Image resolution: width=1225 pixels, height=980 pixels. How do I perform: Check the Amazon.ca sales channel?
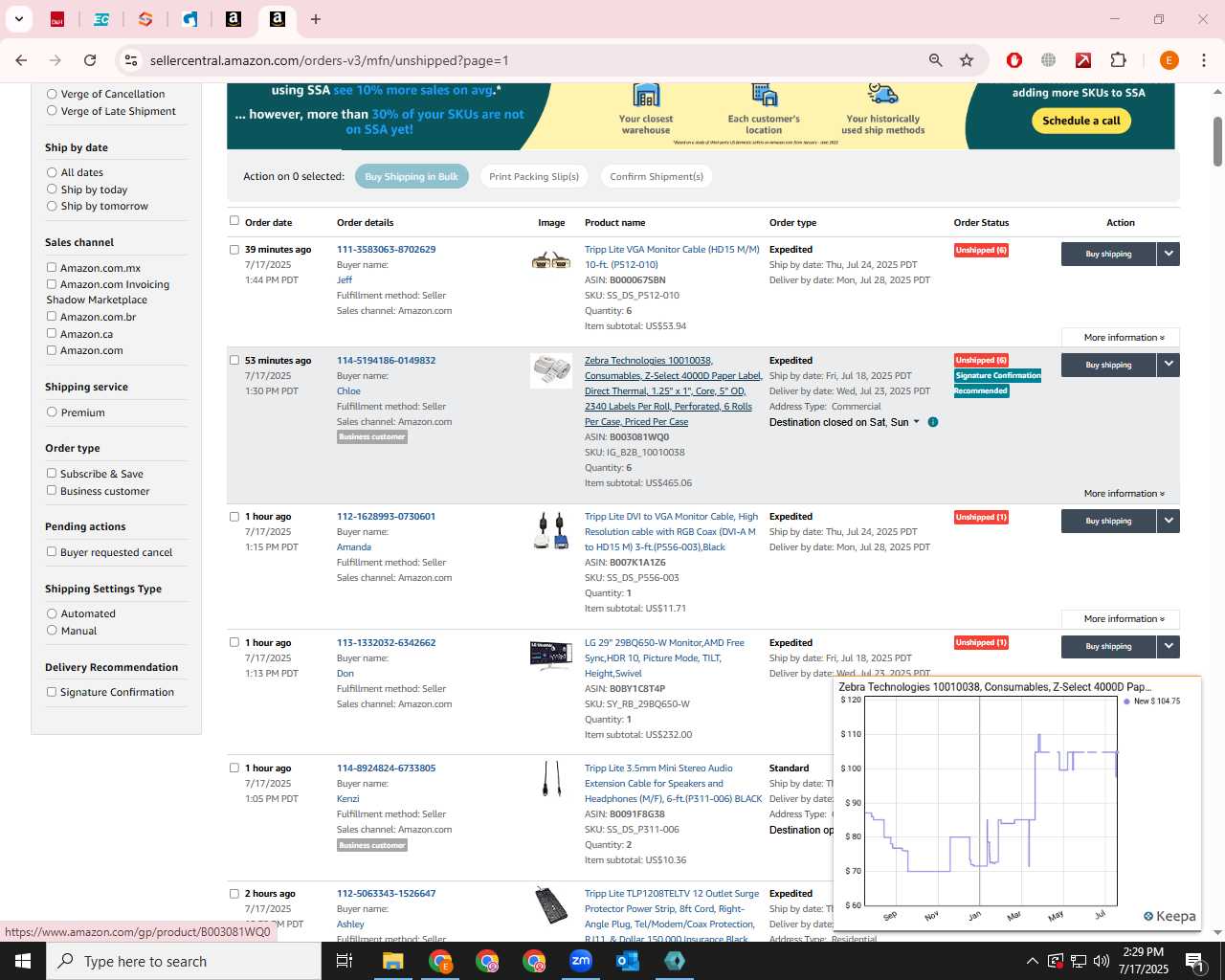[x=52, y=334]
